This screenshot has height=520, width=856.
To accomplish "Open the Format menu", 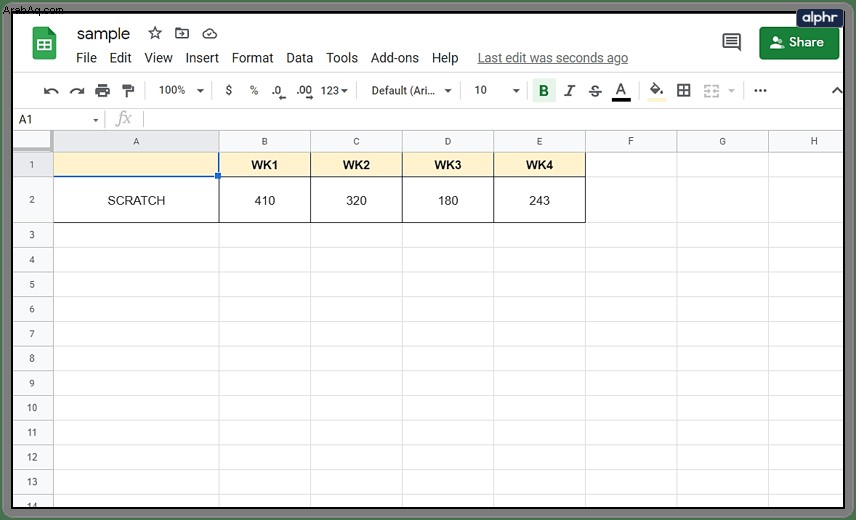I will (x=252, y=58).
